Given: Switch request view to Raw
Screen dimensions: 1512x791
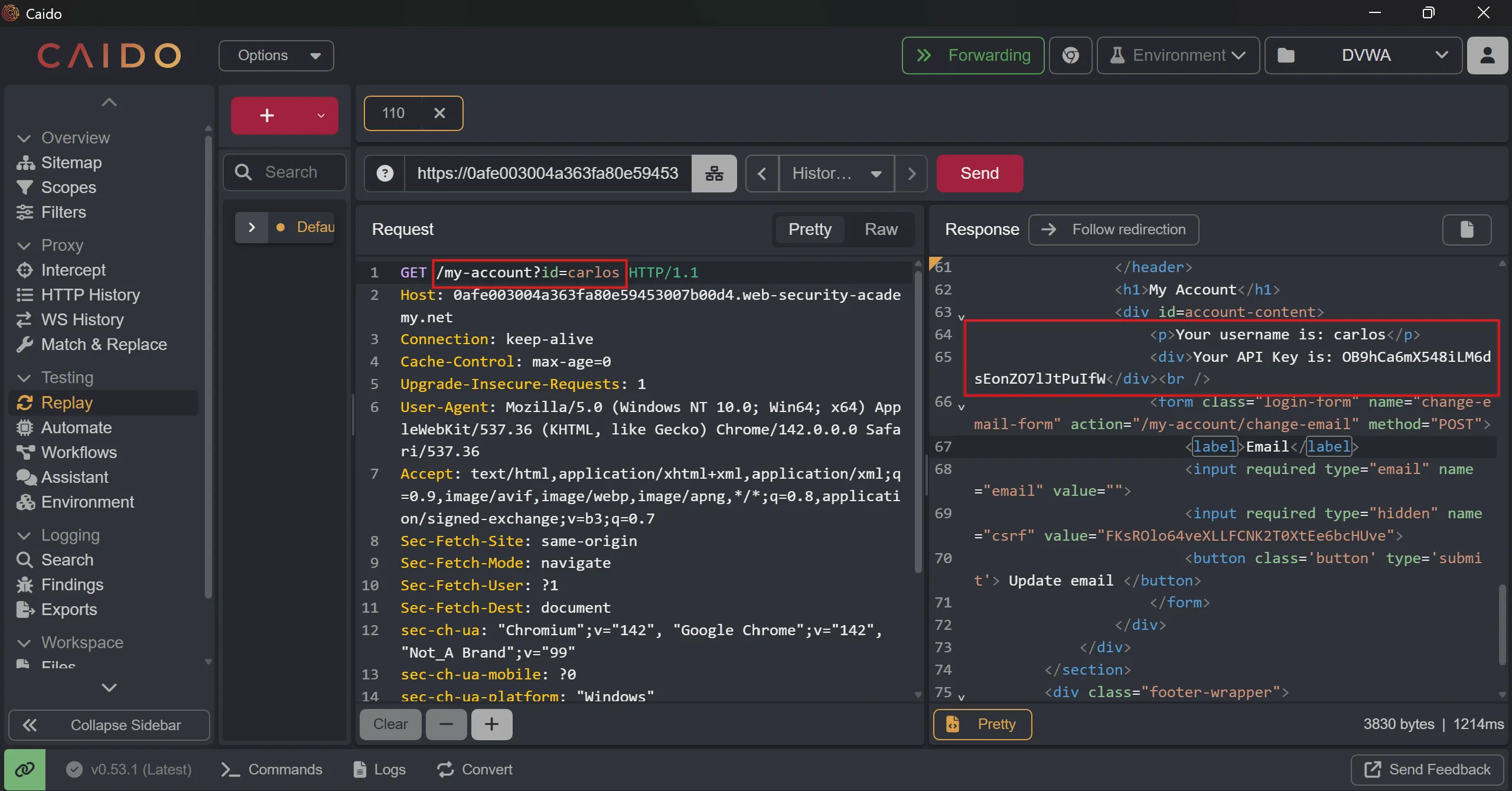Looking at the screenshot, I should click(x=881, y=230).
